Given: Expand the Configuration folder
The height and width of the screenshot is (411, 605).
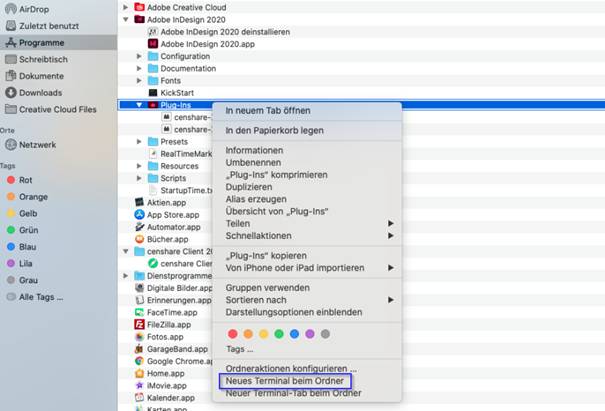Looking at the screenshot, I should (x=139, y=56).
